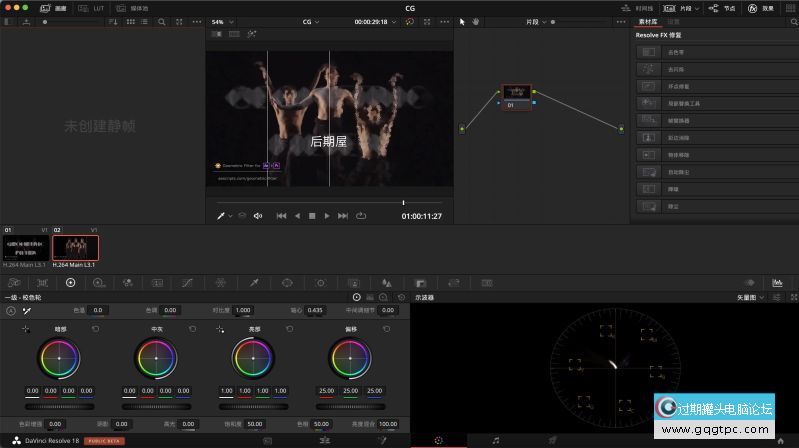This screenshot has height=448, width=799.
Task: Select the hand pan tool in node editor
Action: 476,21
